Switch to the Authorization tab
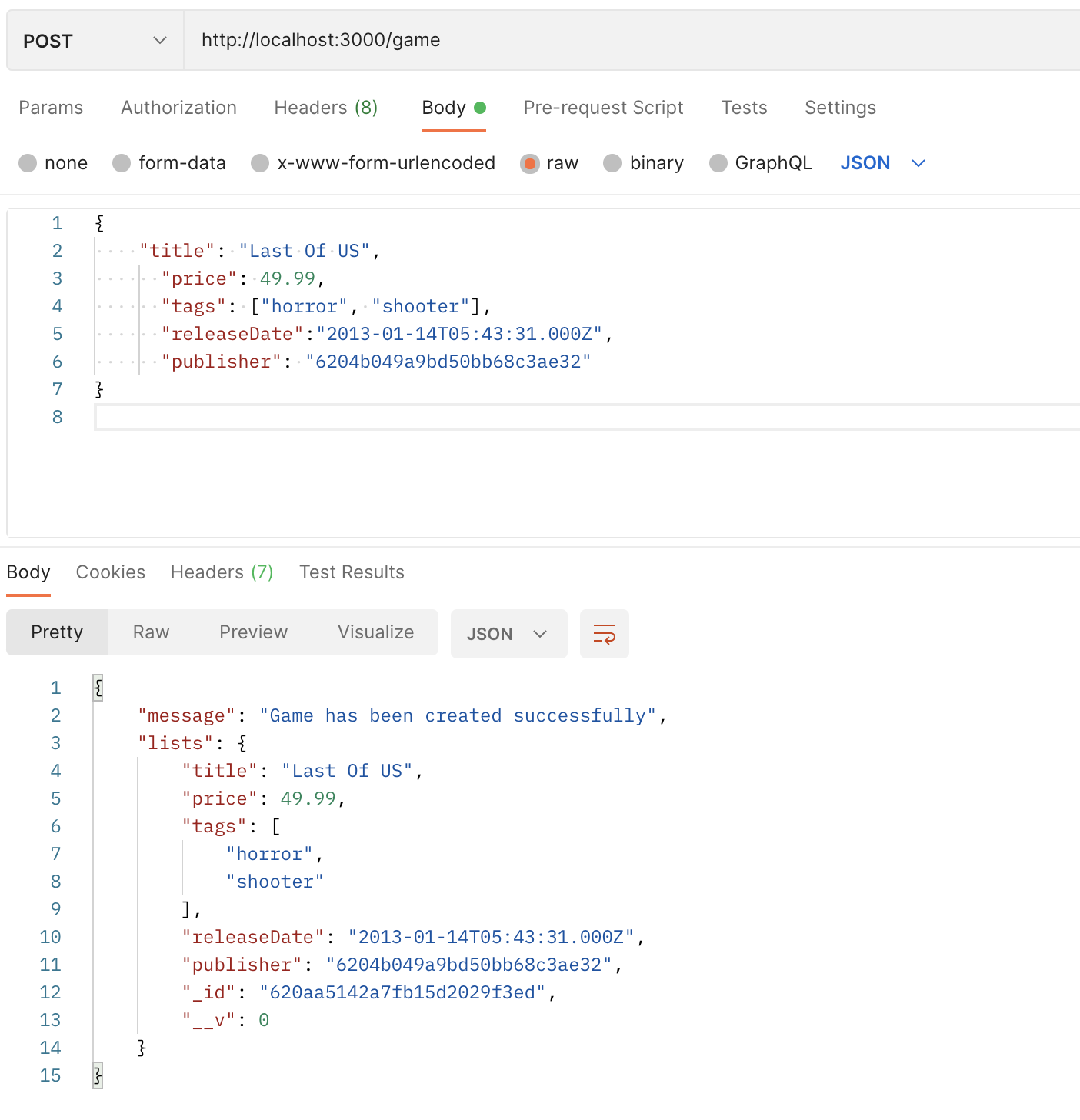 (178, 108)
